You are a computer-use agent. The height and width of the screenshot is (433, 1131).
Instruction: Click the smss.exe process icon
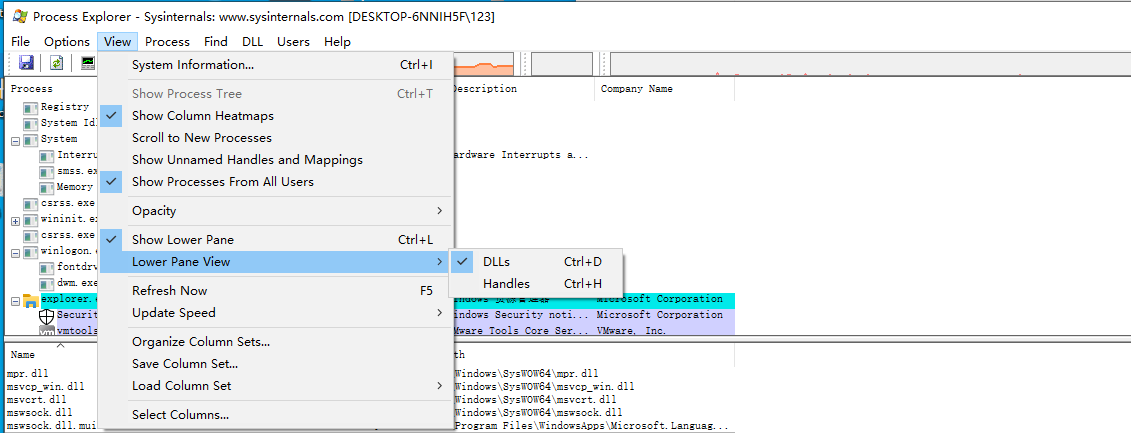(x=46, y=172)
